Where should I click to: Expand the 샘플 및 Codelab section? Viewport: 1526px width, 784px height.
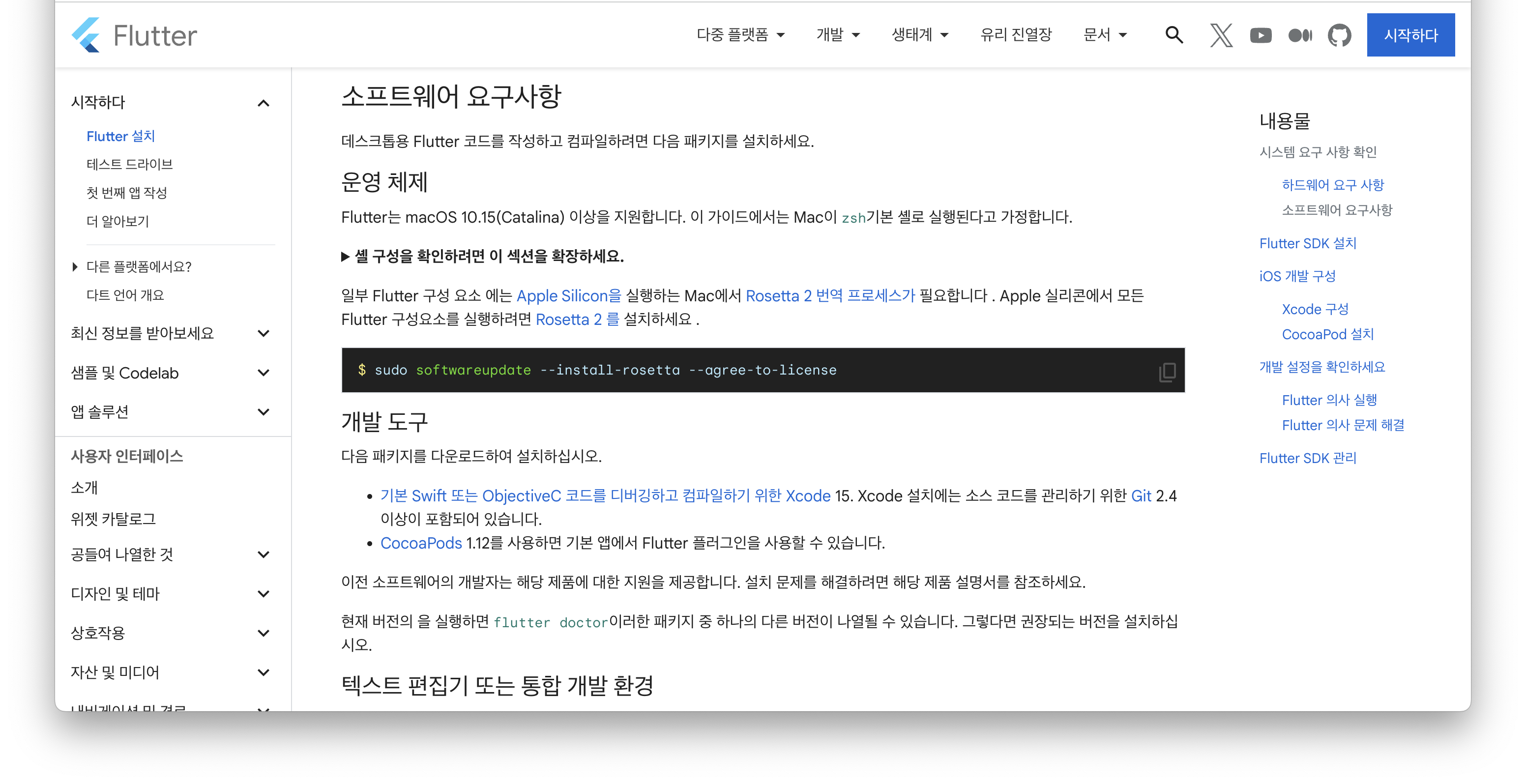[264, 373]
